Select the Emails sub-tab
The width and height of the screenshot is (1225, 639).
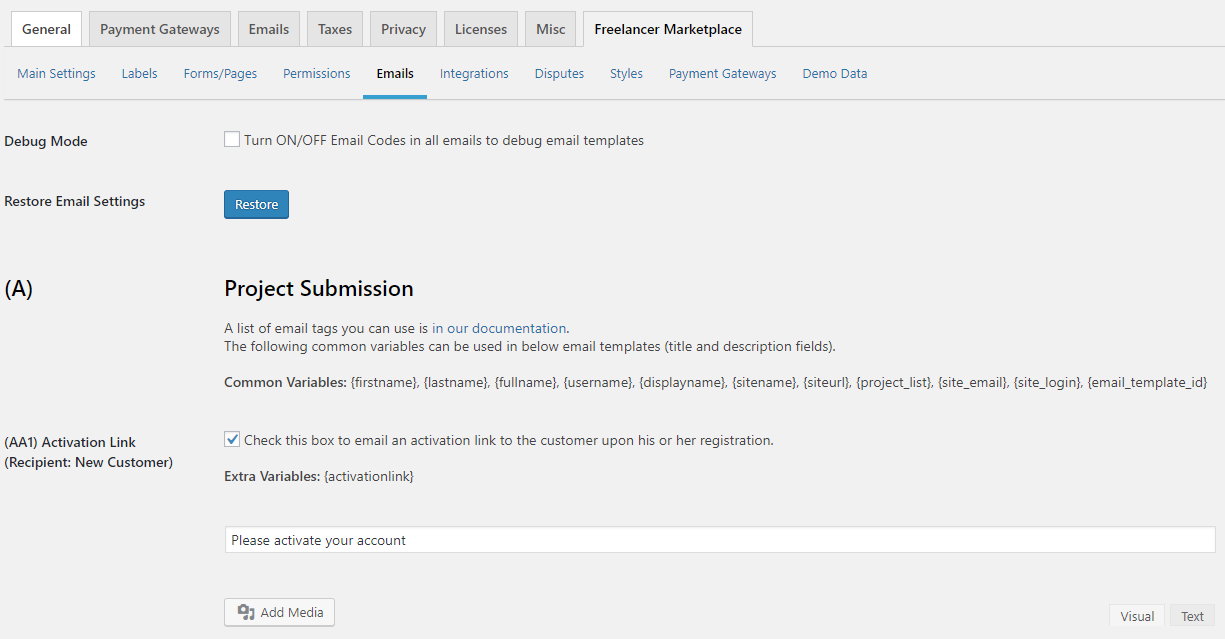point(395,73)
